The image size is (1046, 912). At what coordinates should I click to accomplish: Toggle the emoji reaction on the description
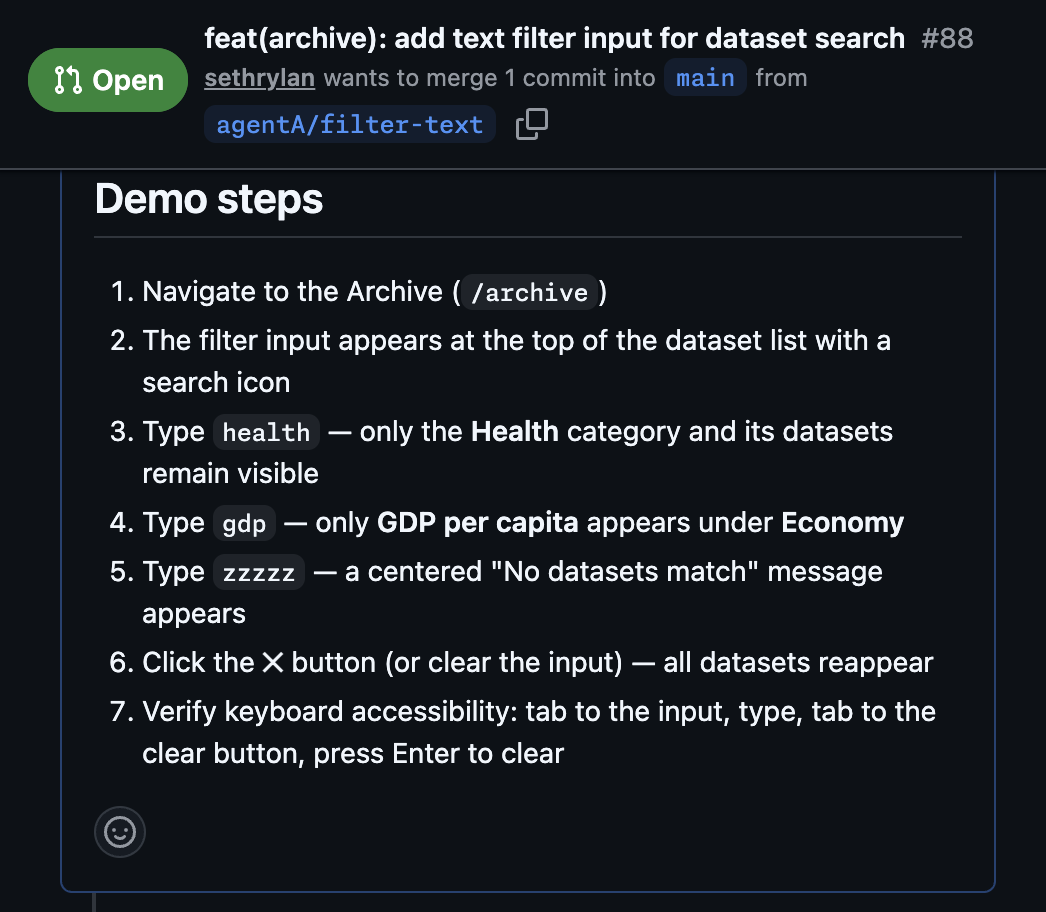pos(119,831)
